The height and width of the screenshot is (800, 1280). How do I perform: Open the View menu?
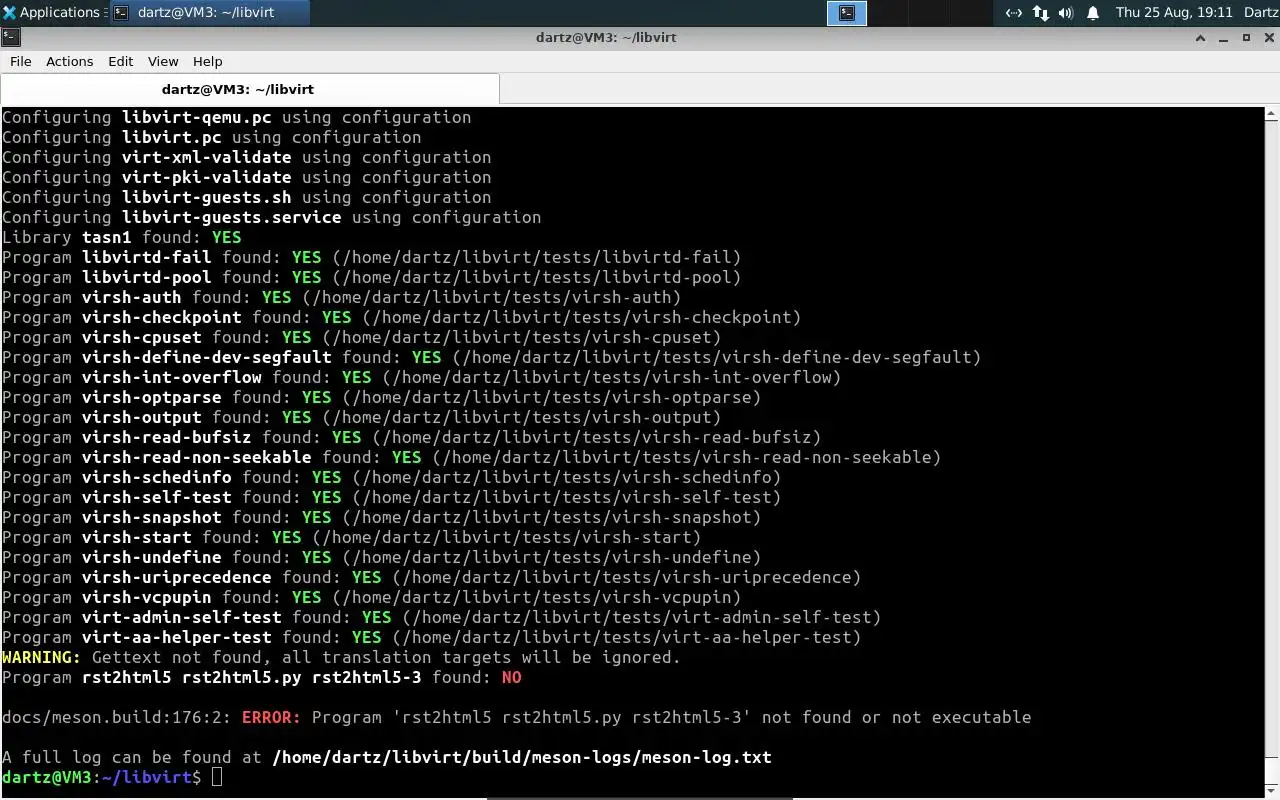click(163, 61)
